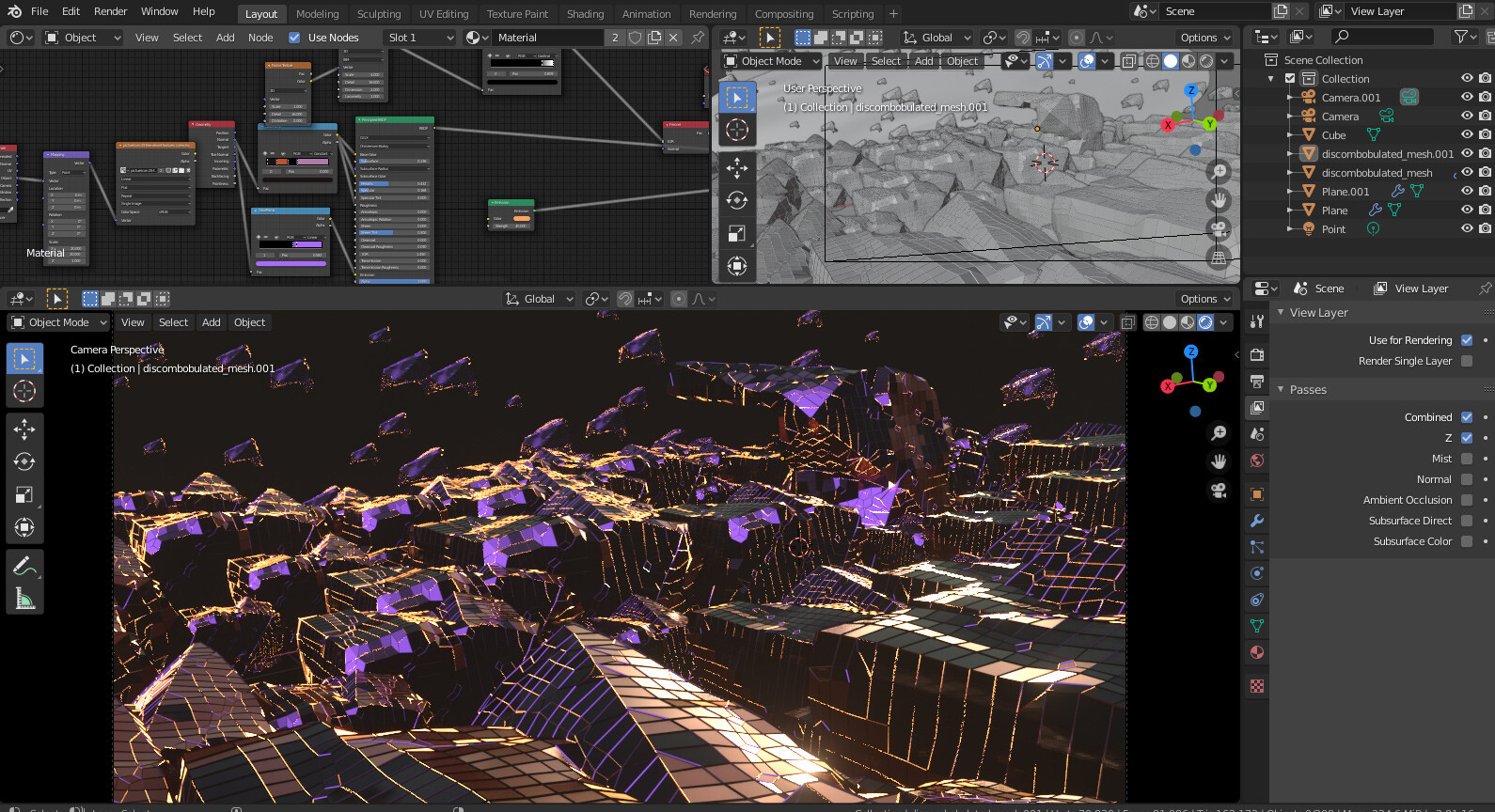This screenshot has height=812, width=1495.
Task: Open the World properties tab
Action: 1257,461
